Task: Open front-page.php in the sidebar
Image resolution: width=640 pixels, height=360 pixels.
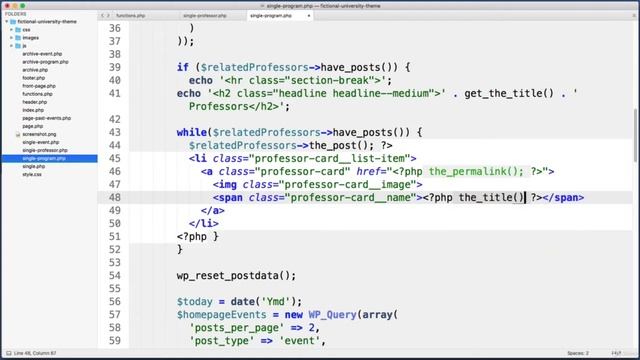Action: tap(39, 86)
